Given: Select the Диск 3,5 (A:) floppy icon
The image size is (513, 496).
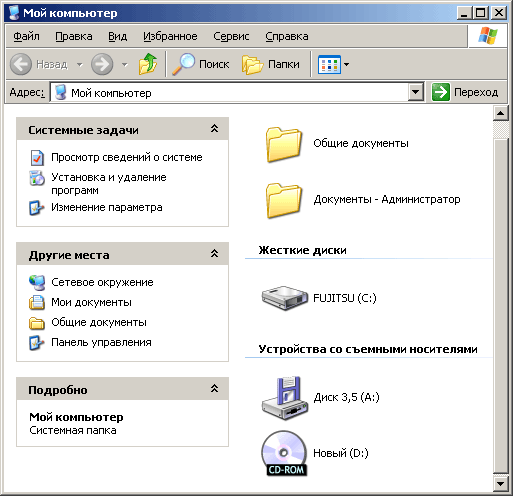Looking at the screenshot, I should 285,398.
